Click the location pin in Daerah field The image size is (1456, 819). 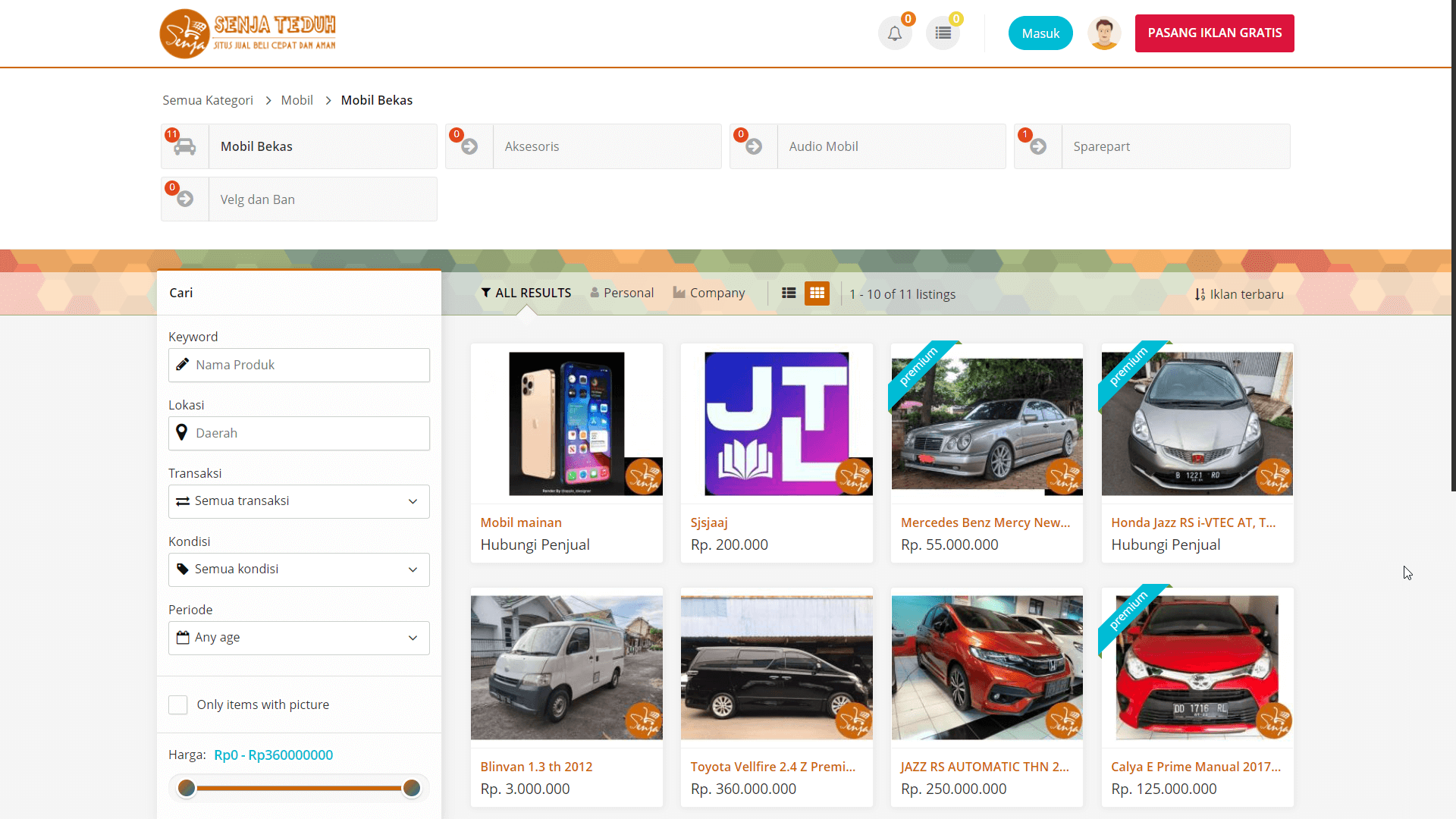181,432
